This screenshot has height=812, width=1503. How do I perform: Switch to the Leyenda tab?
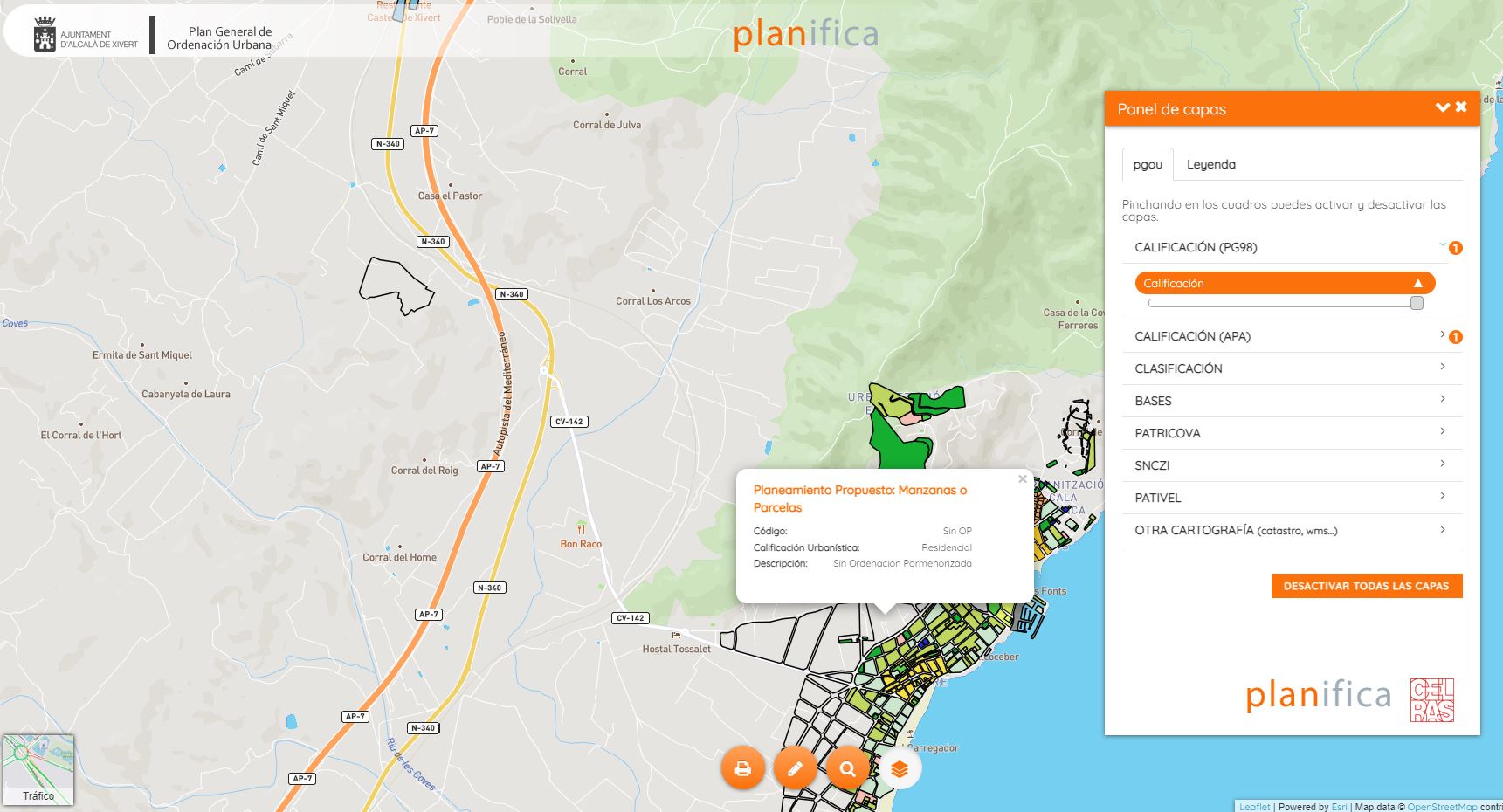pos(1210,164)
